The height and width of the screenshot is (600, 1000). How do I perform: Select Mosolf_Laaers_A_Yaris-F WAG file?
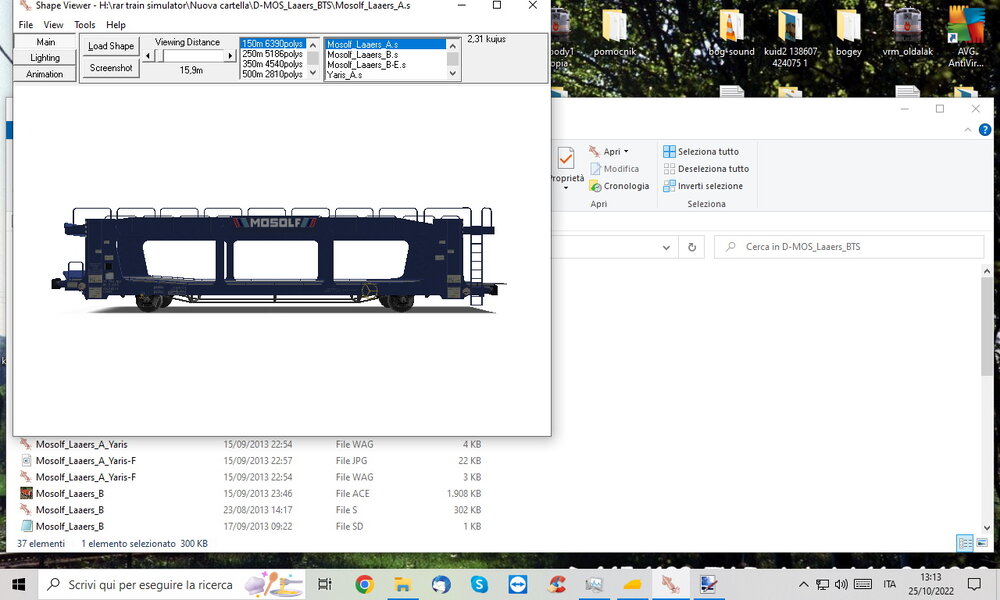[x=250, y=478]
